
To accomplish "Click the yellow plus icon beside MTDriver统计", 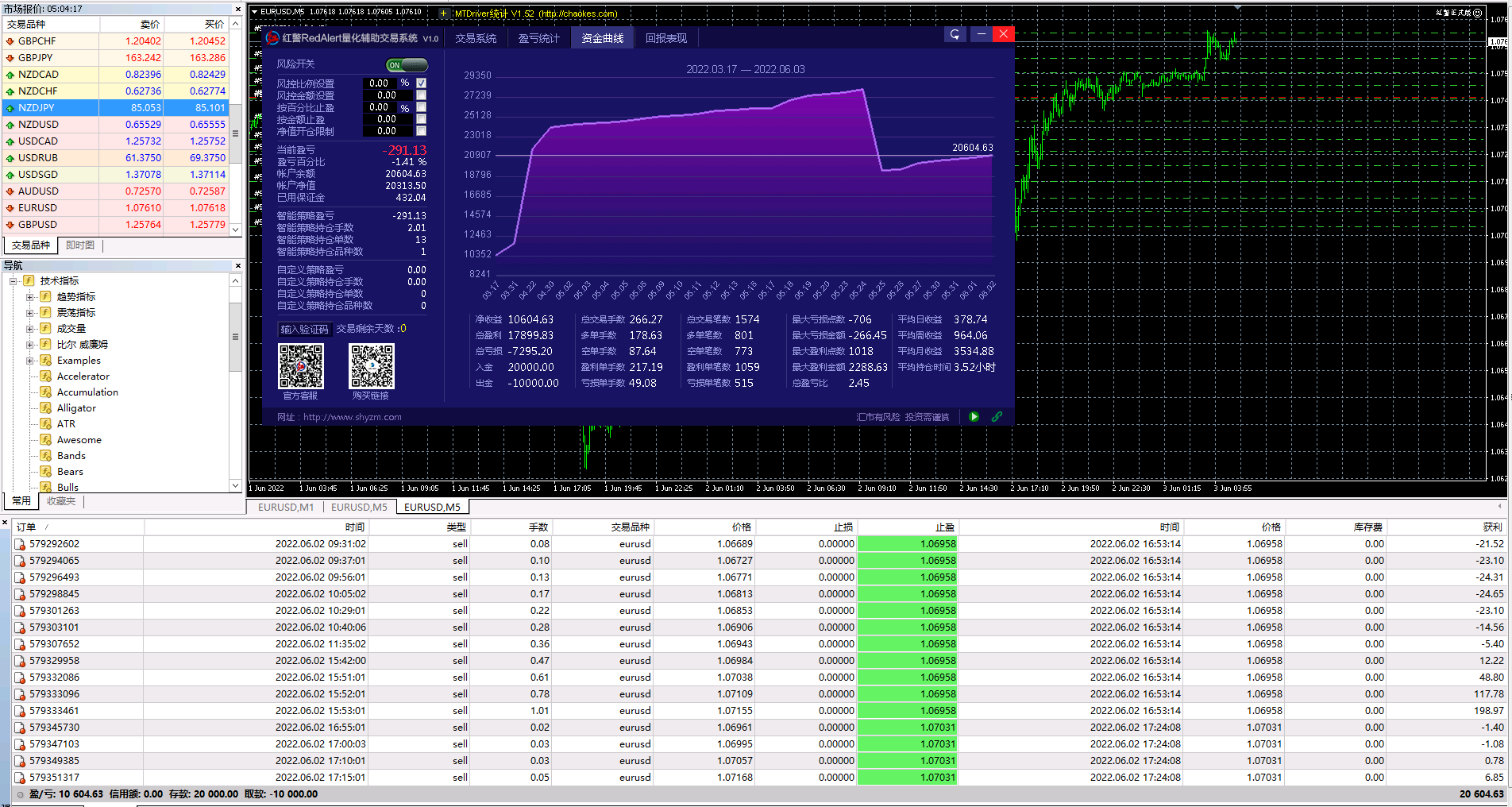I will click(443, 13).
